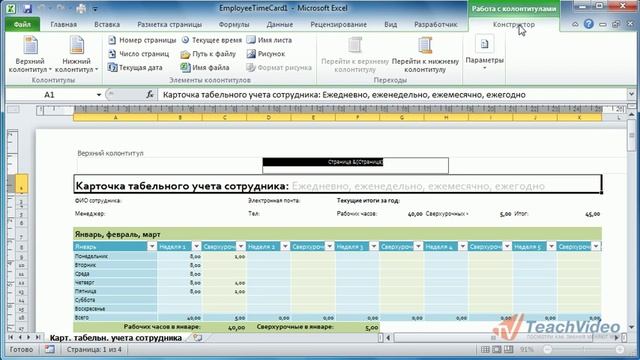The width and height of the screenshot is (640, 360).
Task: Click the center header section box
Action: (356, 165)
